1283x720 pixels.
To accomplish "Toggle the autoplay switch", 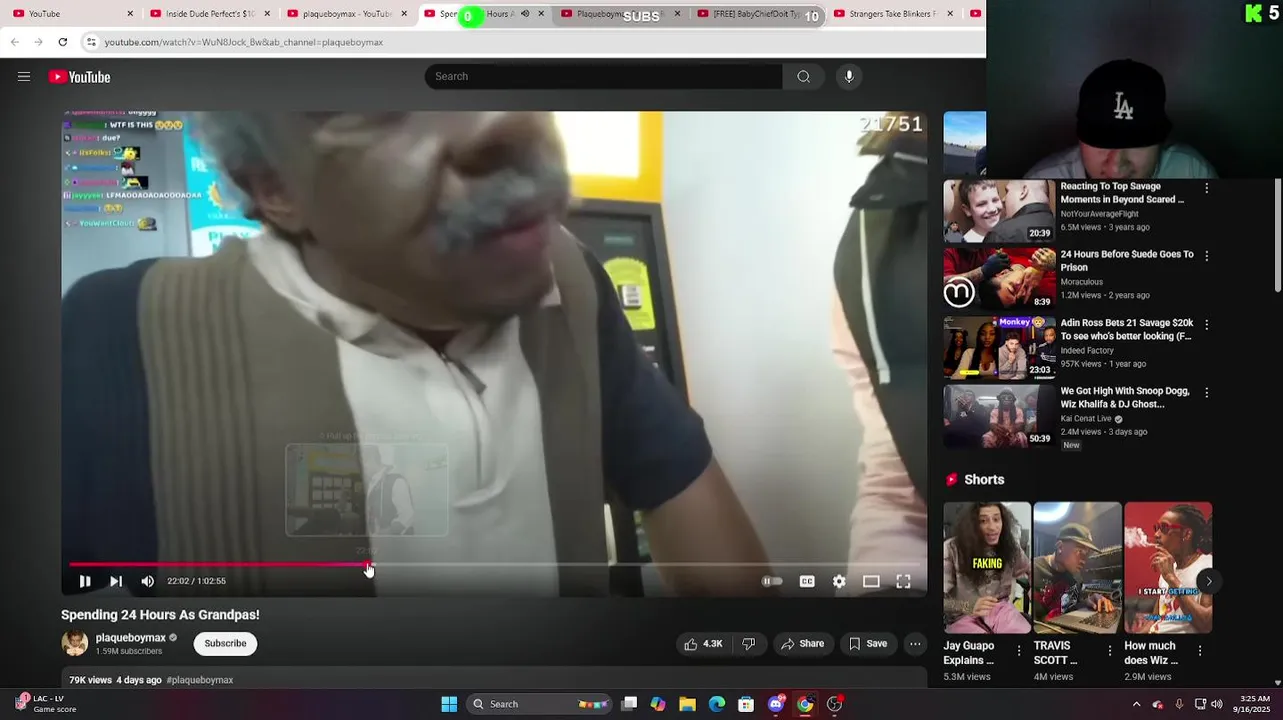I will pyautogui.click(x=772, y=581).
